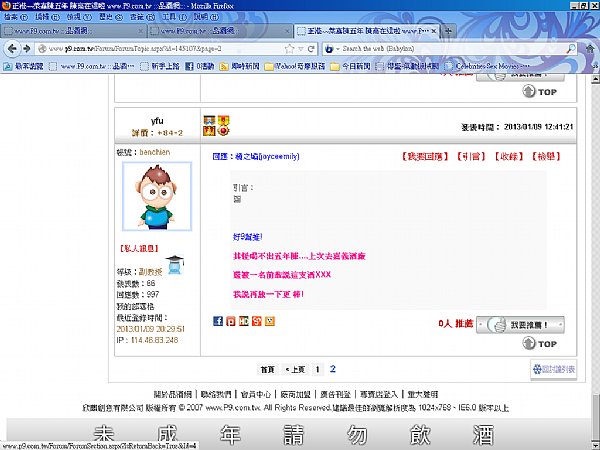Open the browser home page icon
600x450 pixels.
tap(590, 49)
